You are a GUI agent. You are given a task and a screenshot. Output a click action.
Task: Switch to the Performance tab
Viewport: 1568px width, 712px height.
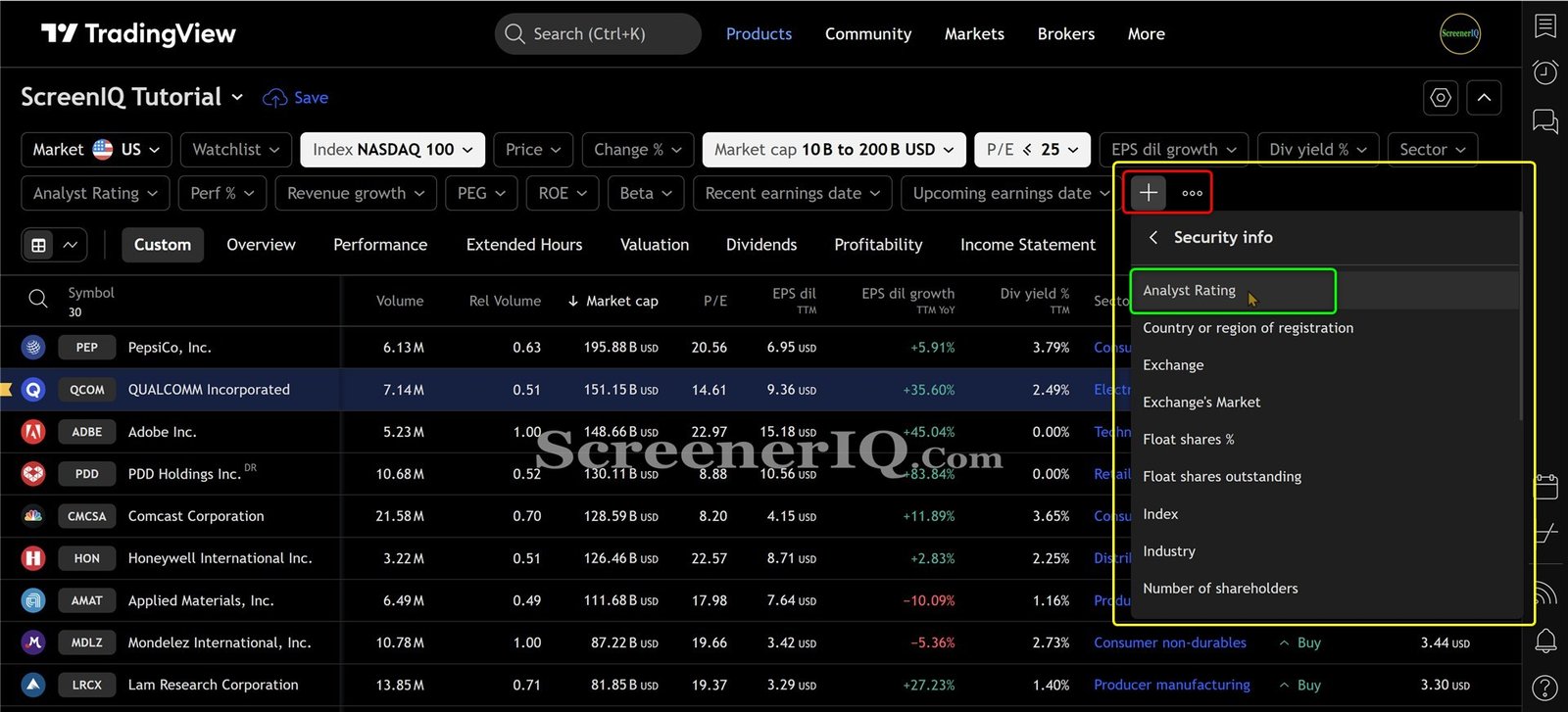pyautogui.click(x=380, y=245)
